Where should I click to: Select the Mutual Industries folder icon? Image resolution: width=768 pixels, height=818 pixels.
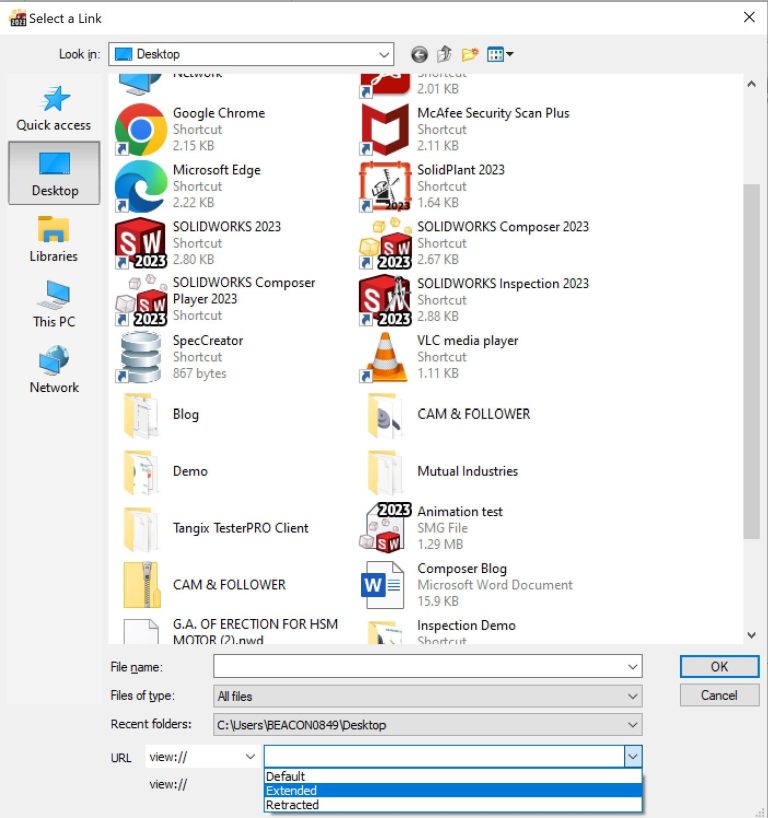pos(385,472)
